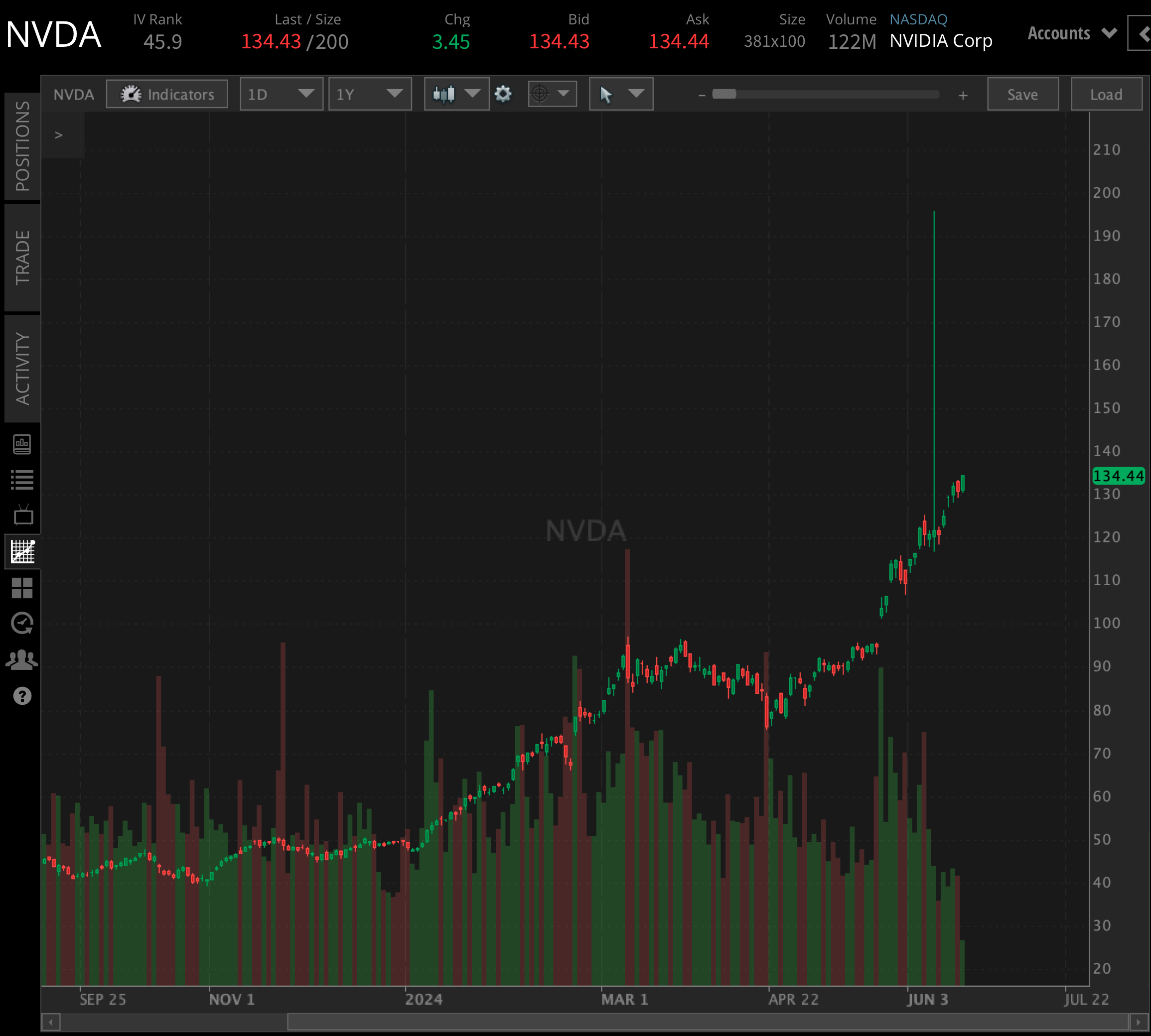
Task: Open chart settings gear
Action: click(503, 94)
